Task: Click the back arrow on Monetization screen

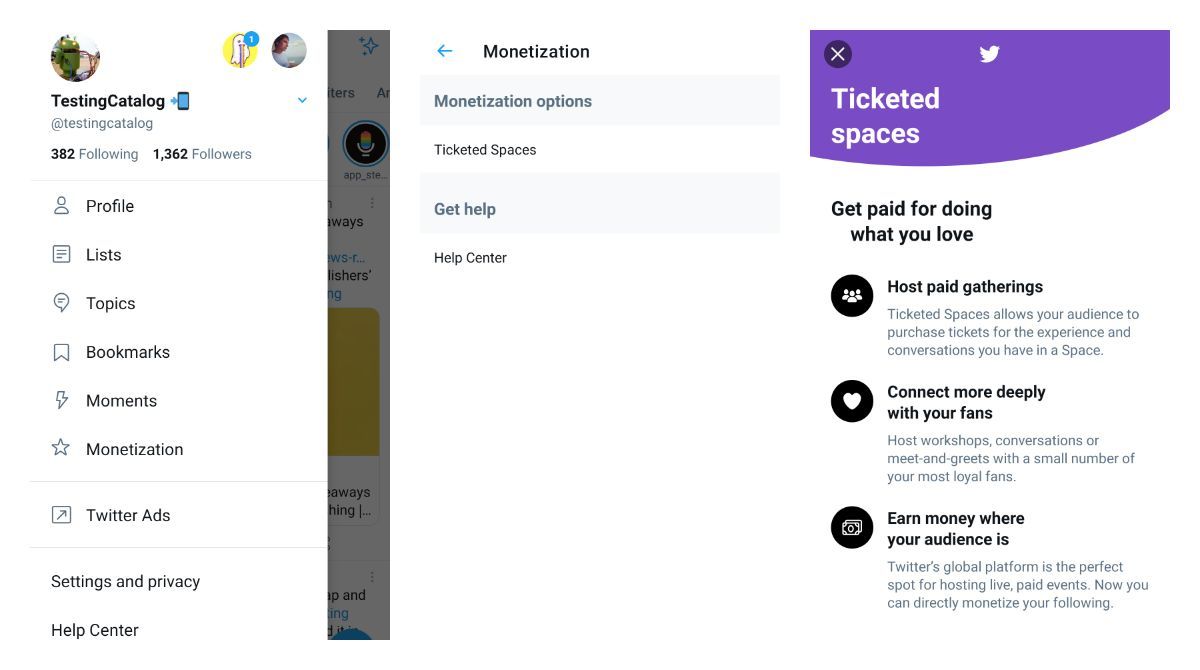Action: [x=445, y=51]
